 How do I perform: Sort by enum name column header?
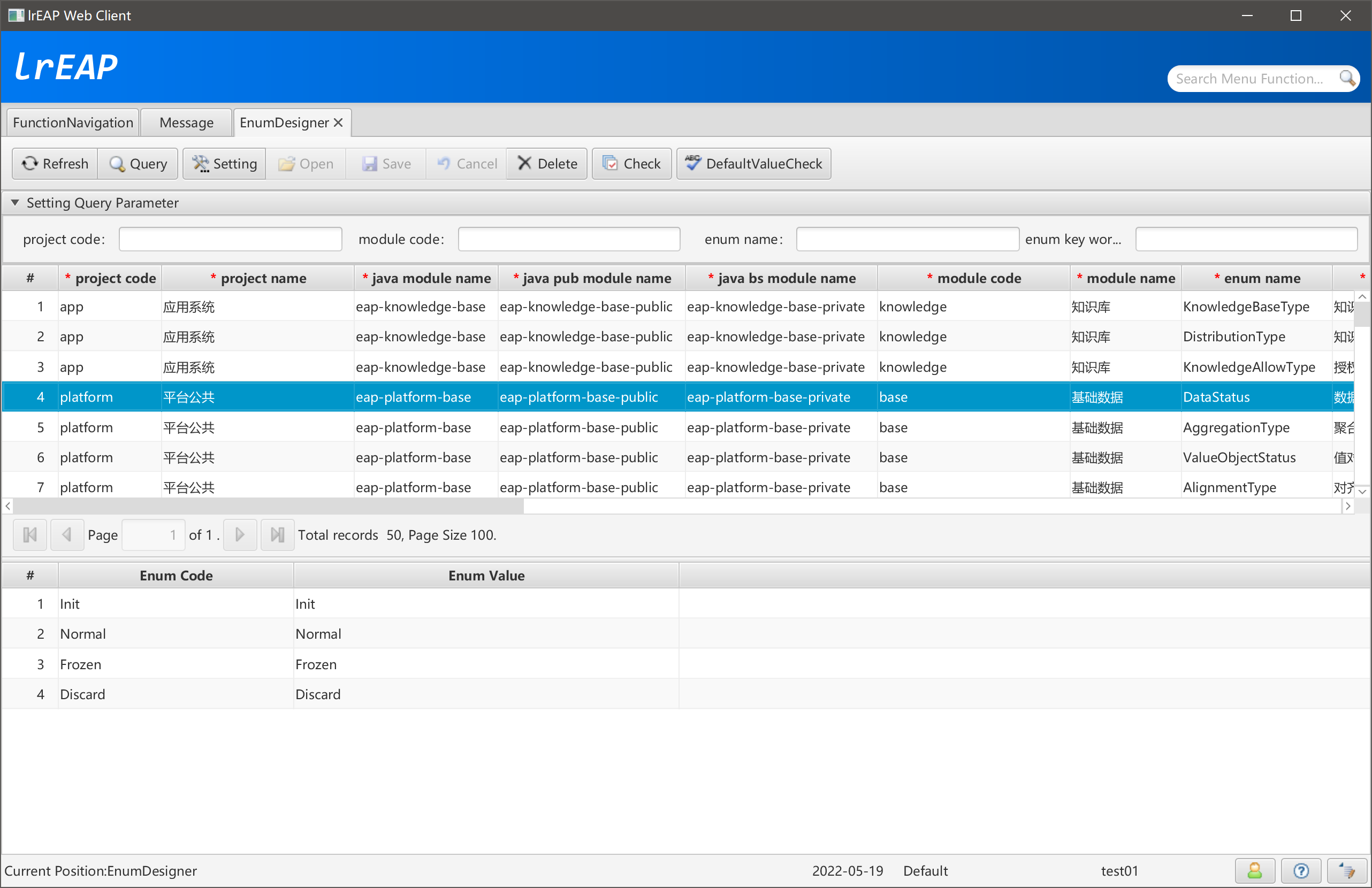pos(1257,278)
